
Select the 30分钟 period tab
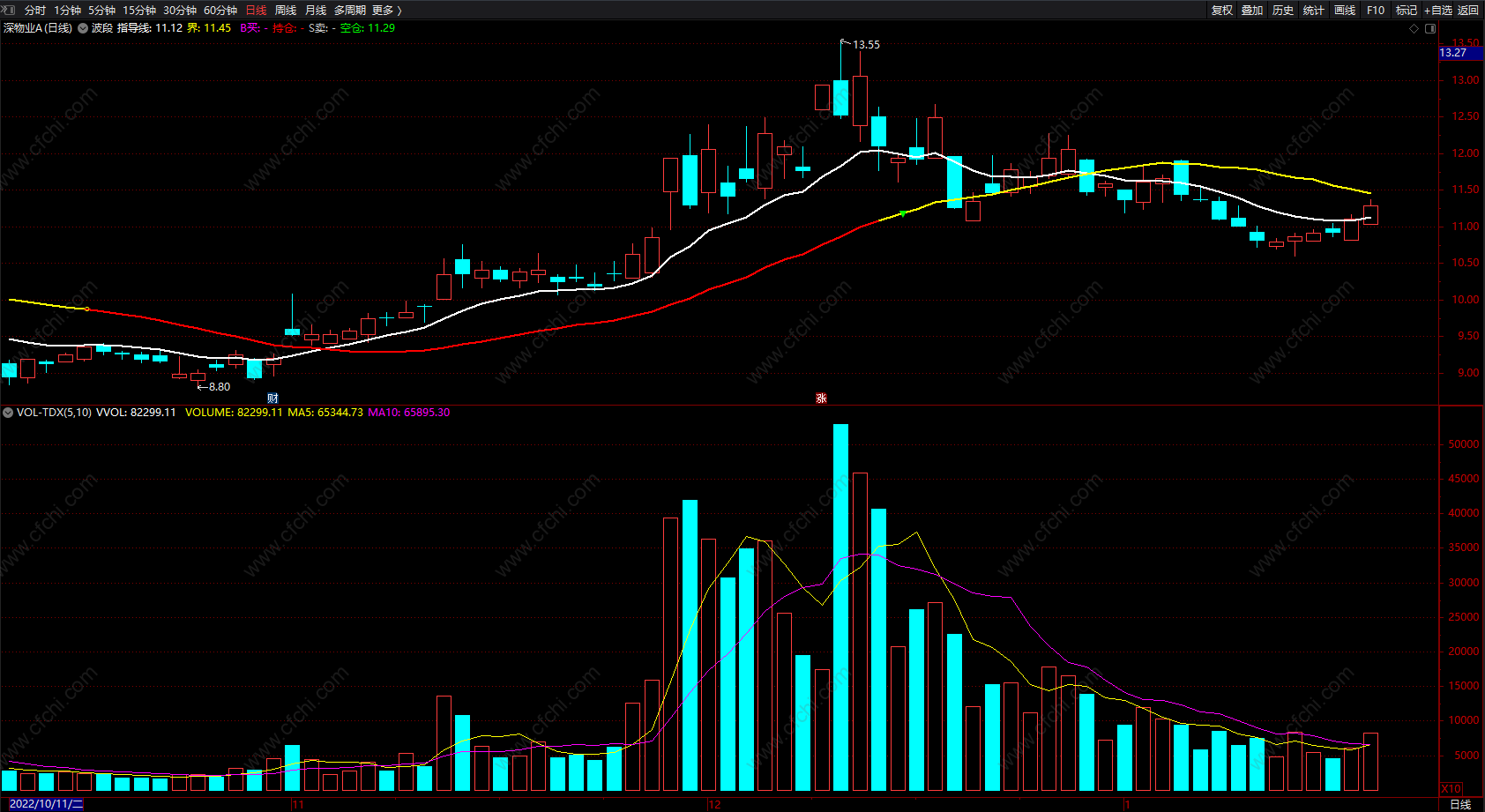180,10
